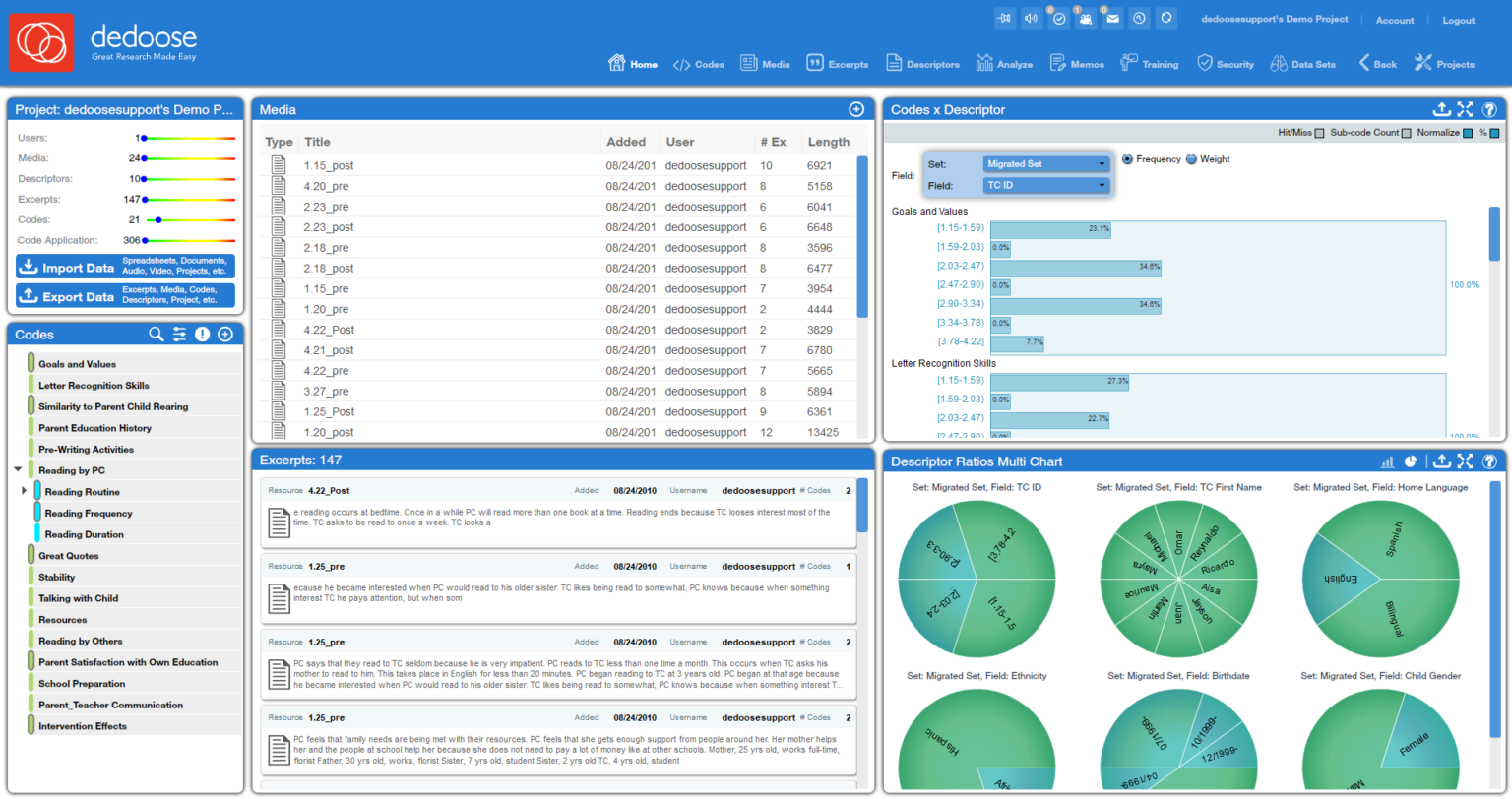Select the Weight radio button
Screen dimensions: 1512x799
[1192, 158]
